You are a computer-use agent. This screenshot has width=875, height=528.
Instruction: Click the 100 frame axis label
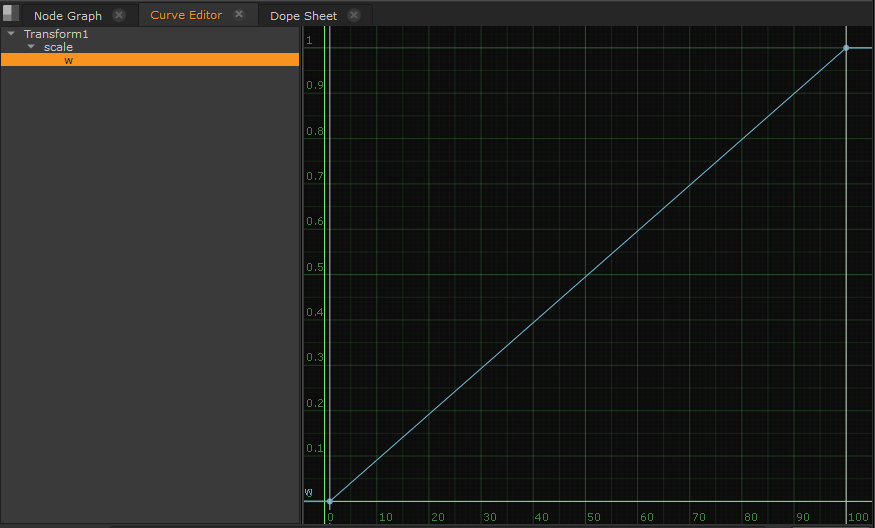click(x=858, y=517)
